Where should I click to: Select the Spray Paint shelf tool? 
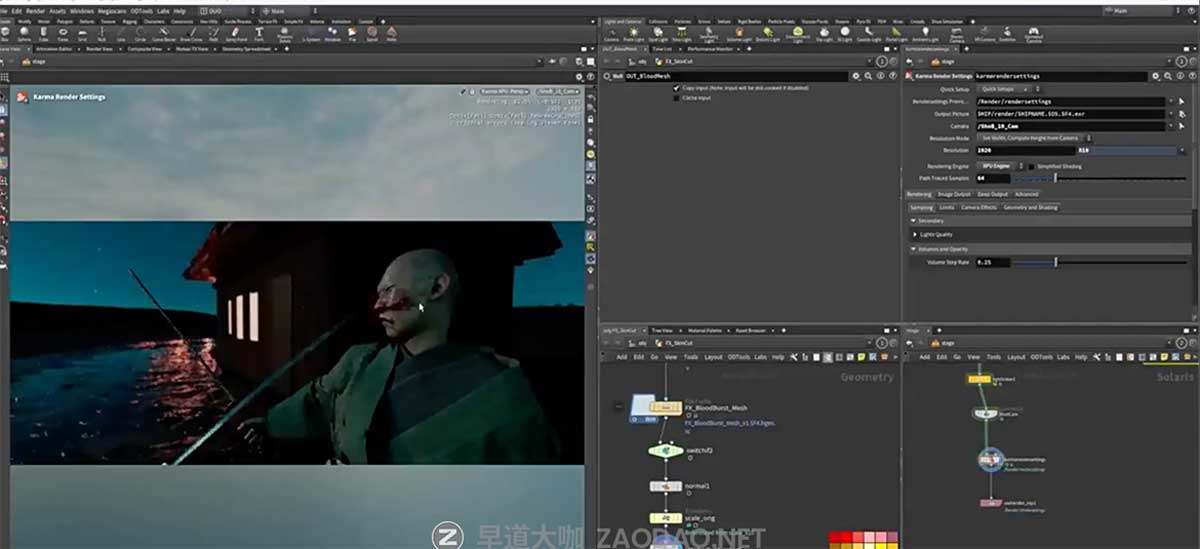coord(236,34)
